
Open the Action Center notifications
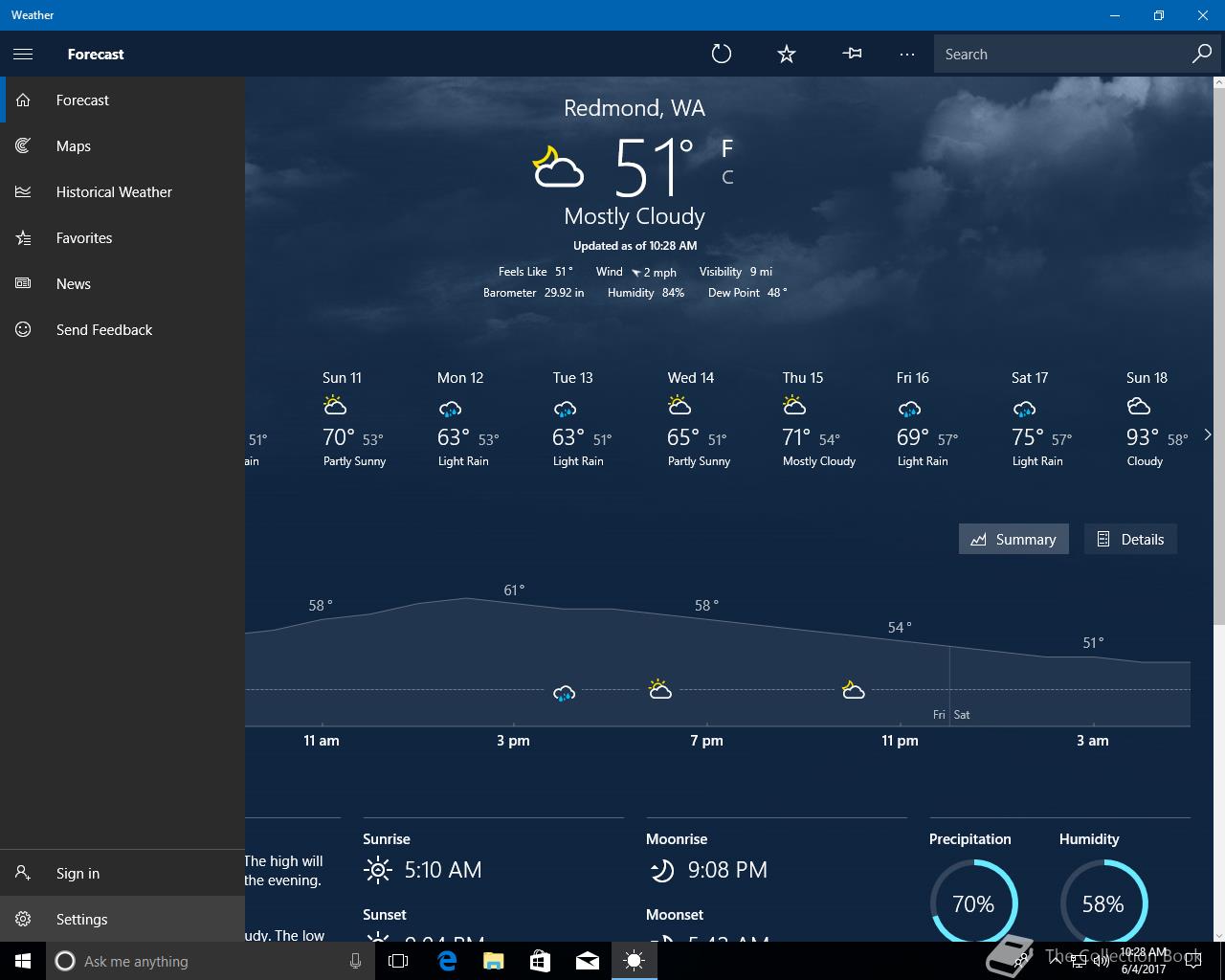click(x=1192, y=961)
